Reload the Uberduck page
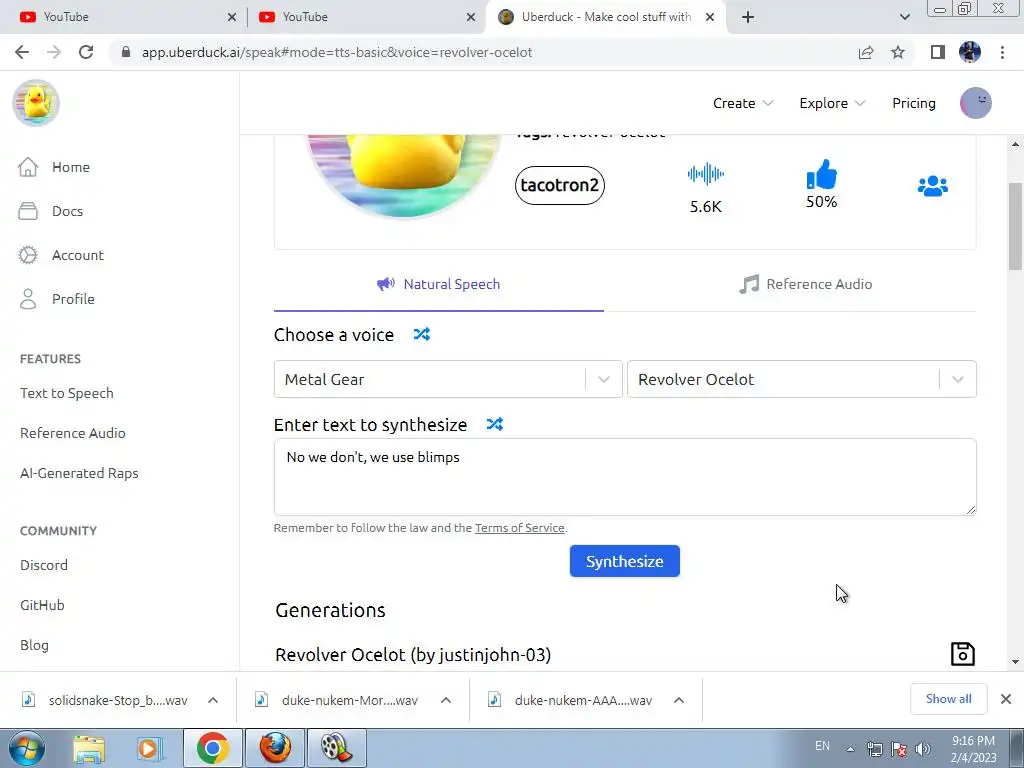 (x=86, y=52)
